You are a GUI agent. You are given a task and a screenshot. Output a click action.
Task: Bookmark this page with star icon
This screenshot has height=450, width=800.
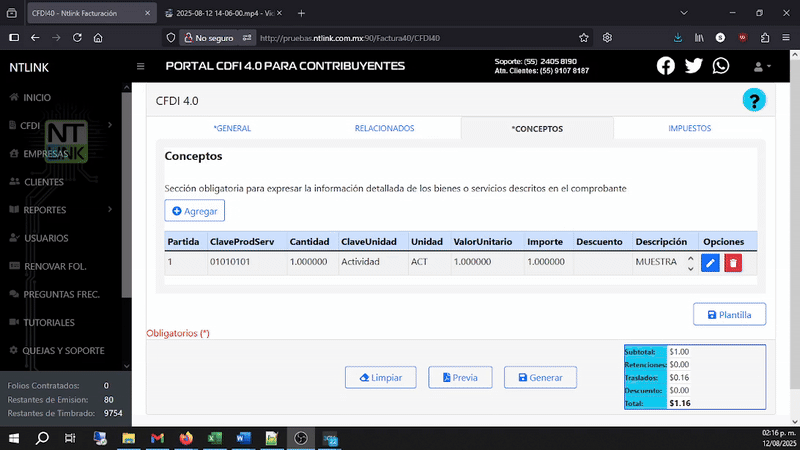pyautogui.click(x=584, y=38)
